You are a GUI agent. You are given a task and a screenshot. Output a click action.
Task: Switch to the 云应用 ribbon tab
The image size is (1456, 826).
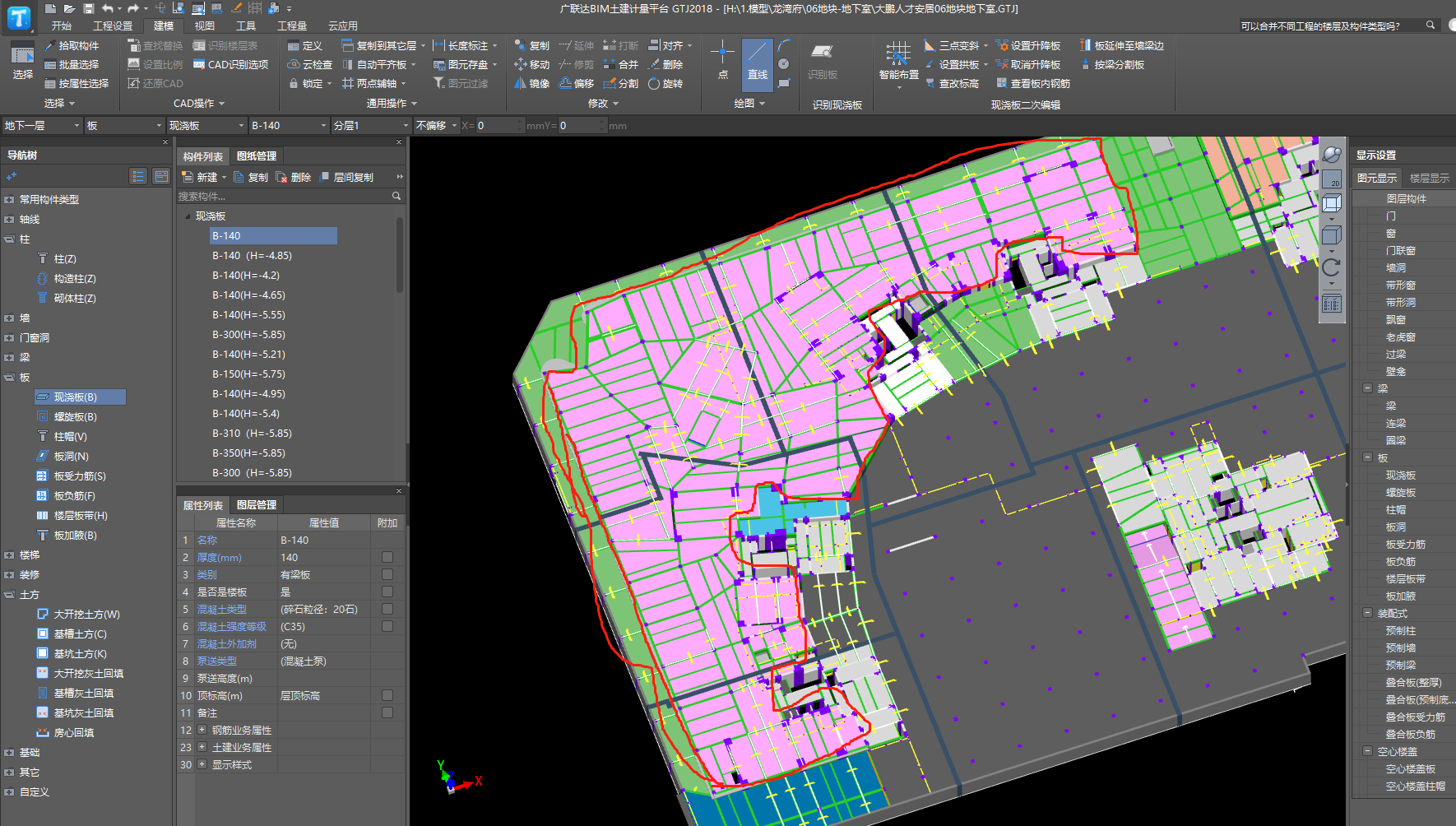343,26
